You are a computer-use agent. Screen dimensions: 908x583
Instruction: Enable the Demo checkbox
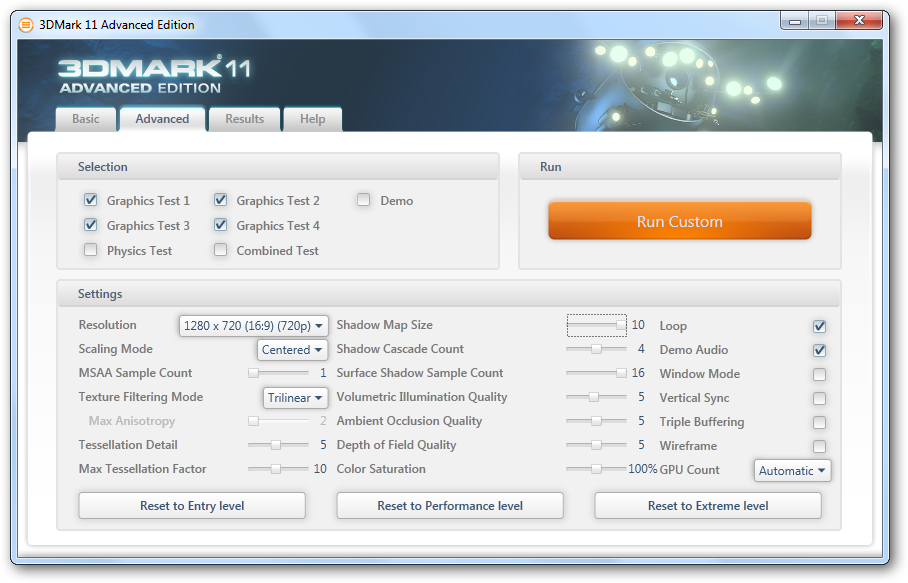coord(364,200)
